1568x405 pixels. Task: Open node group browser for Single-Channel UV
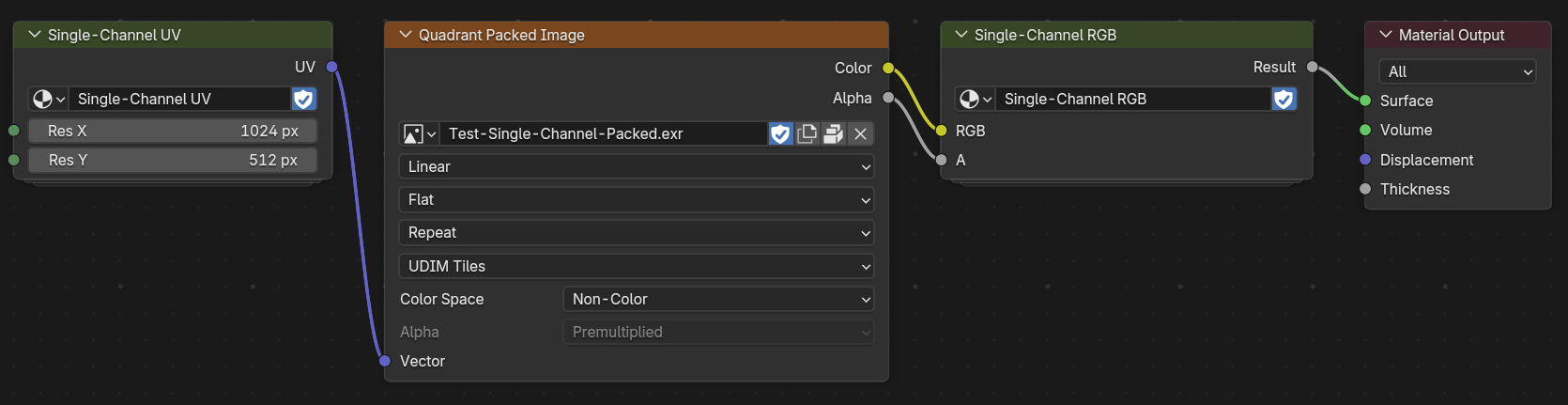48,99
